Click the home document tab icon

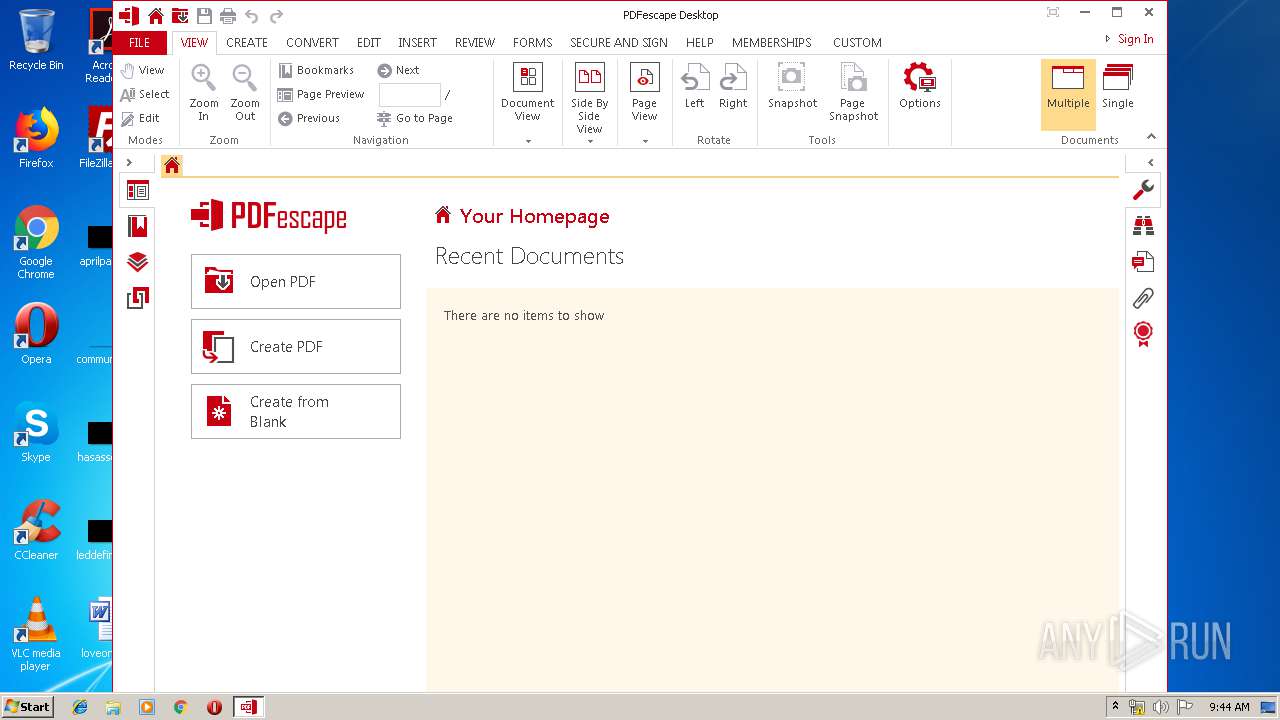[172, 166]
